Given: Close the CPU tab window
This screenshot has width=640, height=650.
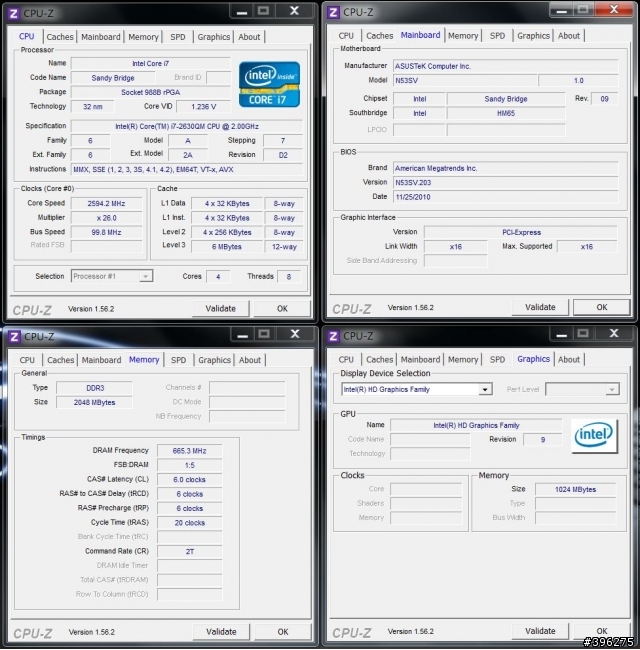Looking at the screenshot, I should pos(294,11).
